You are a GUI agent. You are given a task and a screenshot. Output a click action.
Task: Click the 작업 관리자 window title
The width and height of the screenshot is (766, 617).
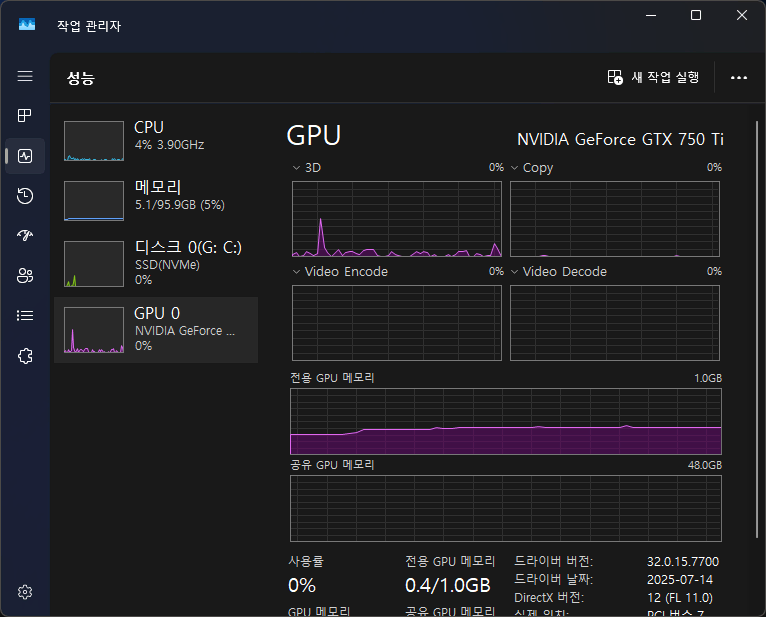click(89, 26)
